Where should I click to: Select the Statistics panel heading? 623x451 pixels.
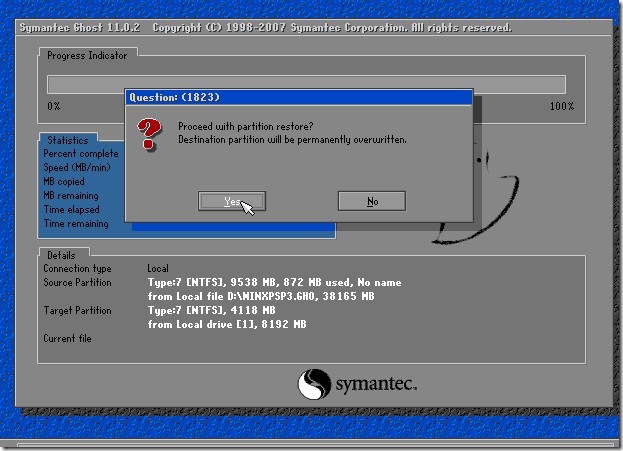(x=68, y=140)
